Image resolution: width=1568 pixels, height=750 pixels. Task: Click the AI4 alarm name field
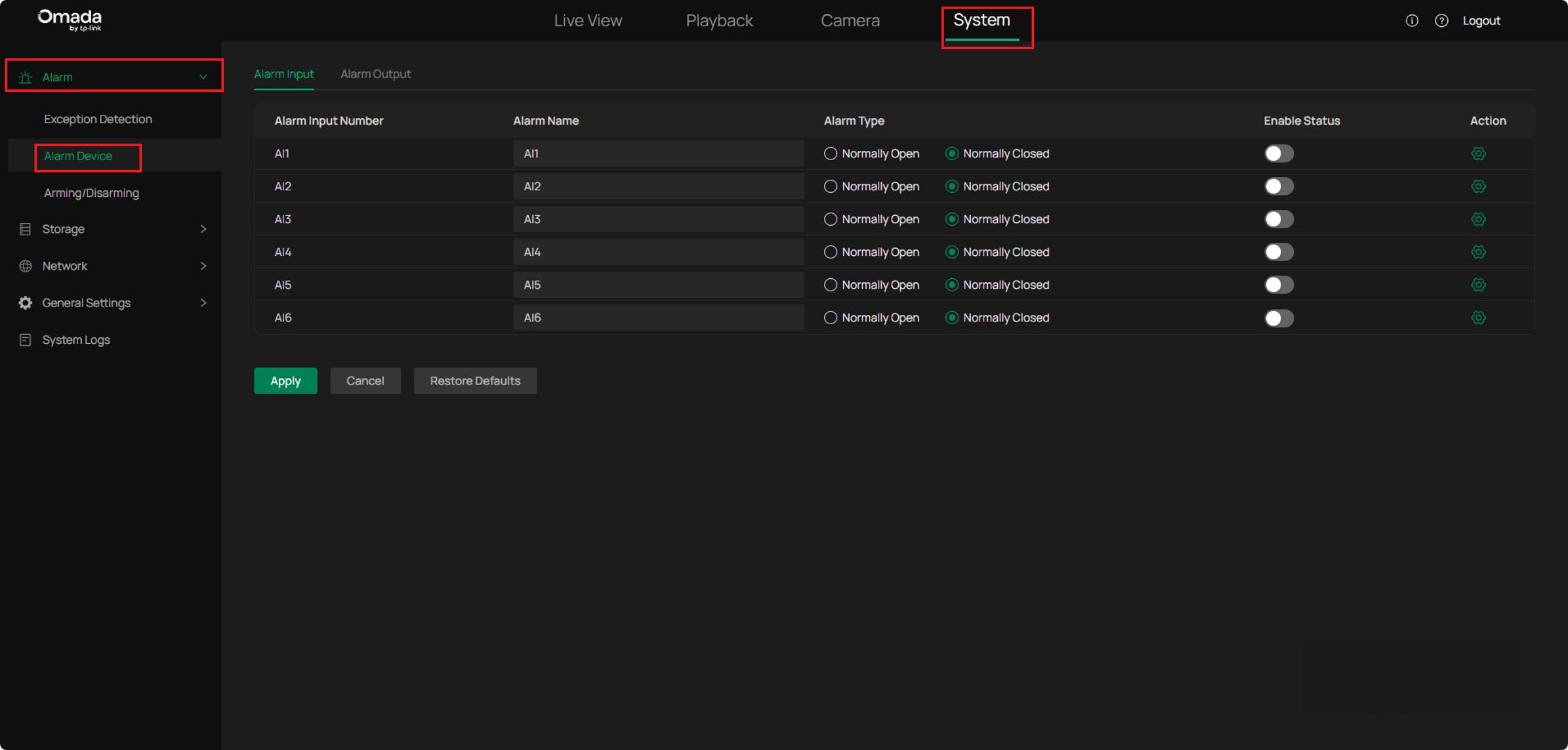click(x=658, y=252)
